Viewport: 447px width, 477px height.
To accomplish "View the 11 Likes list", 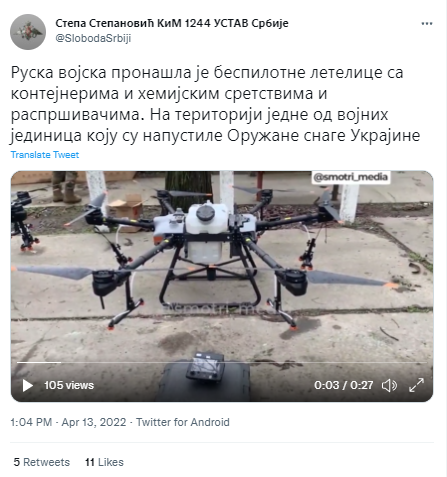I will click(104, 462).
